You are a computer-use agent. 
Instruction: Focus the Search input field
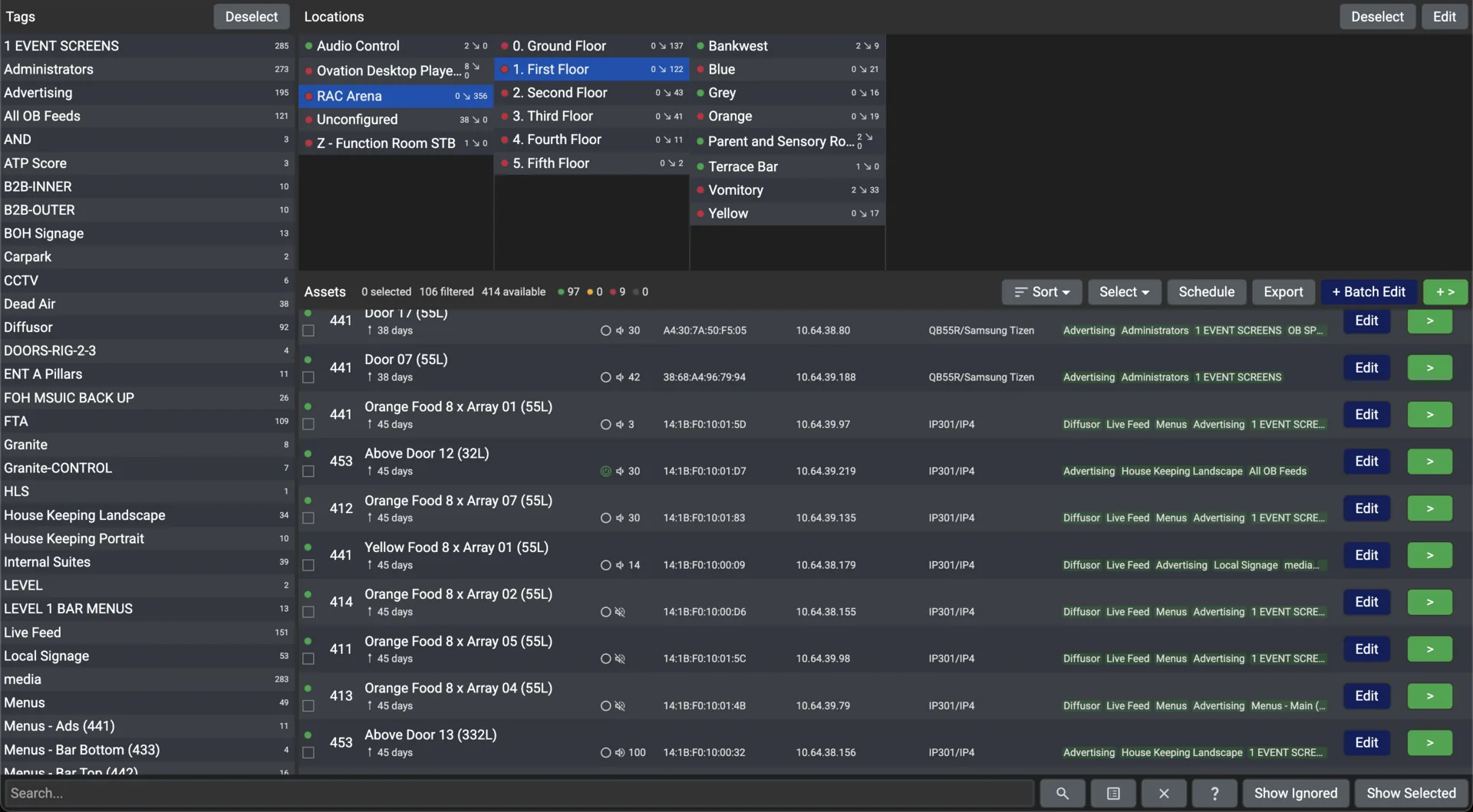tap(519, 794)
